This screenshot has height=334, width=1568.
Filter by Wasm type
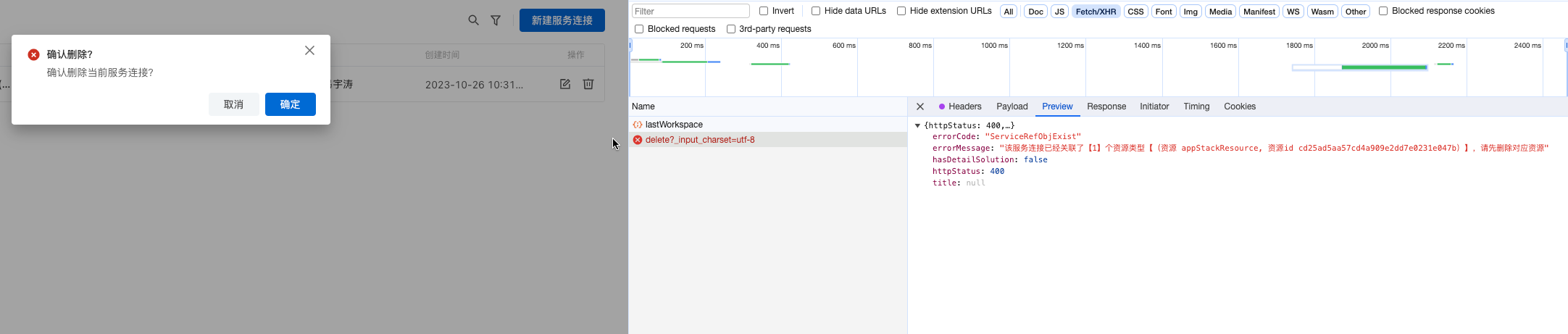coord(1322,12)
